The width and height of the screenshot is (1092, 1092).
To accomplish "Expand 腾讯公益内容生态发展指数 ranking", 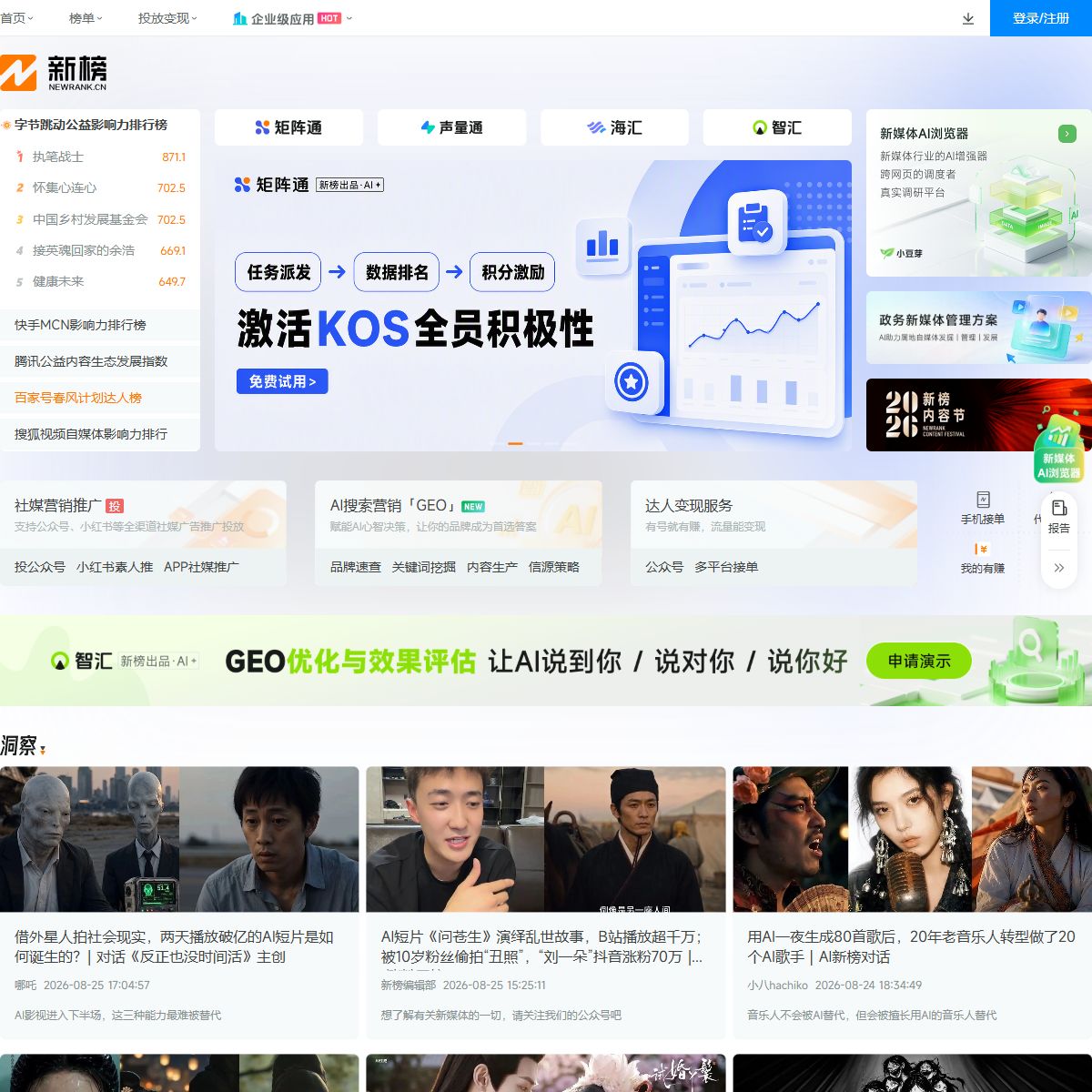I will [x=100, y=361].
